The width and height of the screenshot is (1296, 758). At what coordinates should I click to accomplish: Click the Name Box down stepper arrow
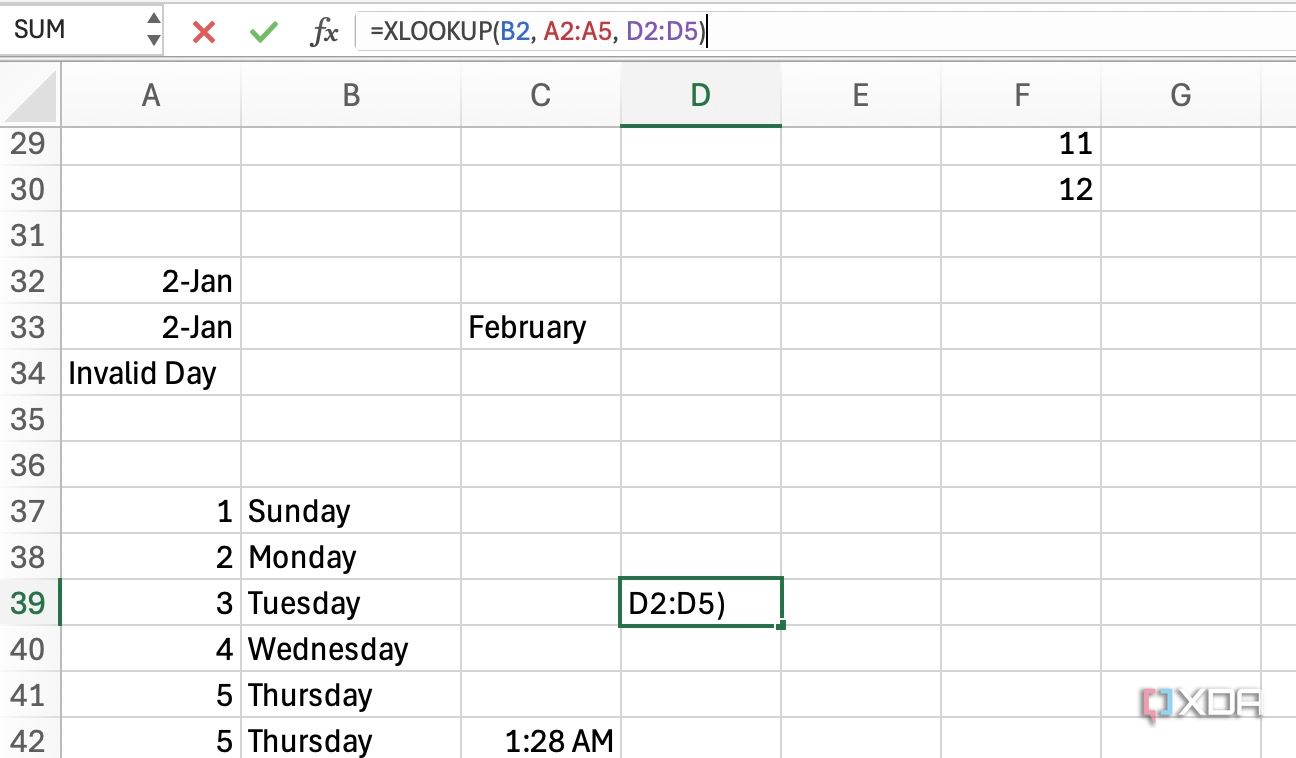point(152,38)
